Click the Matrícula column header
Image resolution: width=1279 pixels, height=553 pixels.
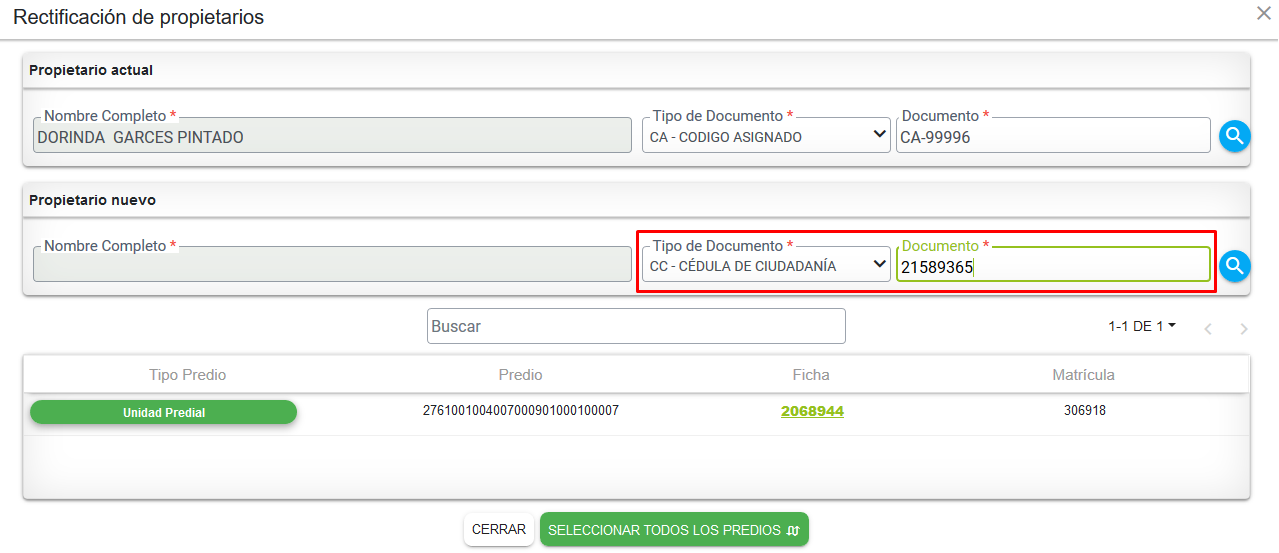pyautogui.click(x=1083, y=375)
